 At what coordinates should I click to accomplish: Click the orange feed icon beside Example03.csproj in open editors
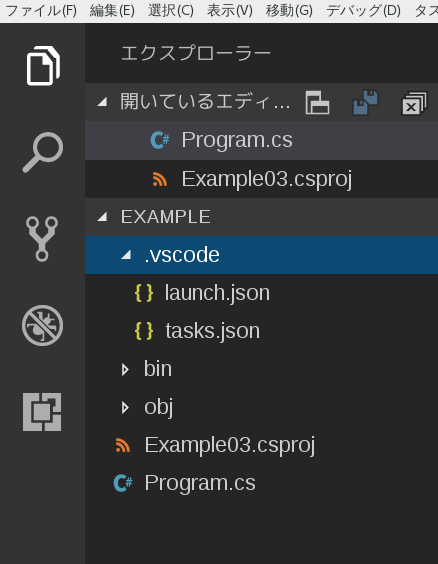(x=160, y=179)
